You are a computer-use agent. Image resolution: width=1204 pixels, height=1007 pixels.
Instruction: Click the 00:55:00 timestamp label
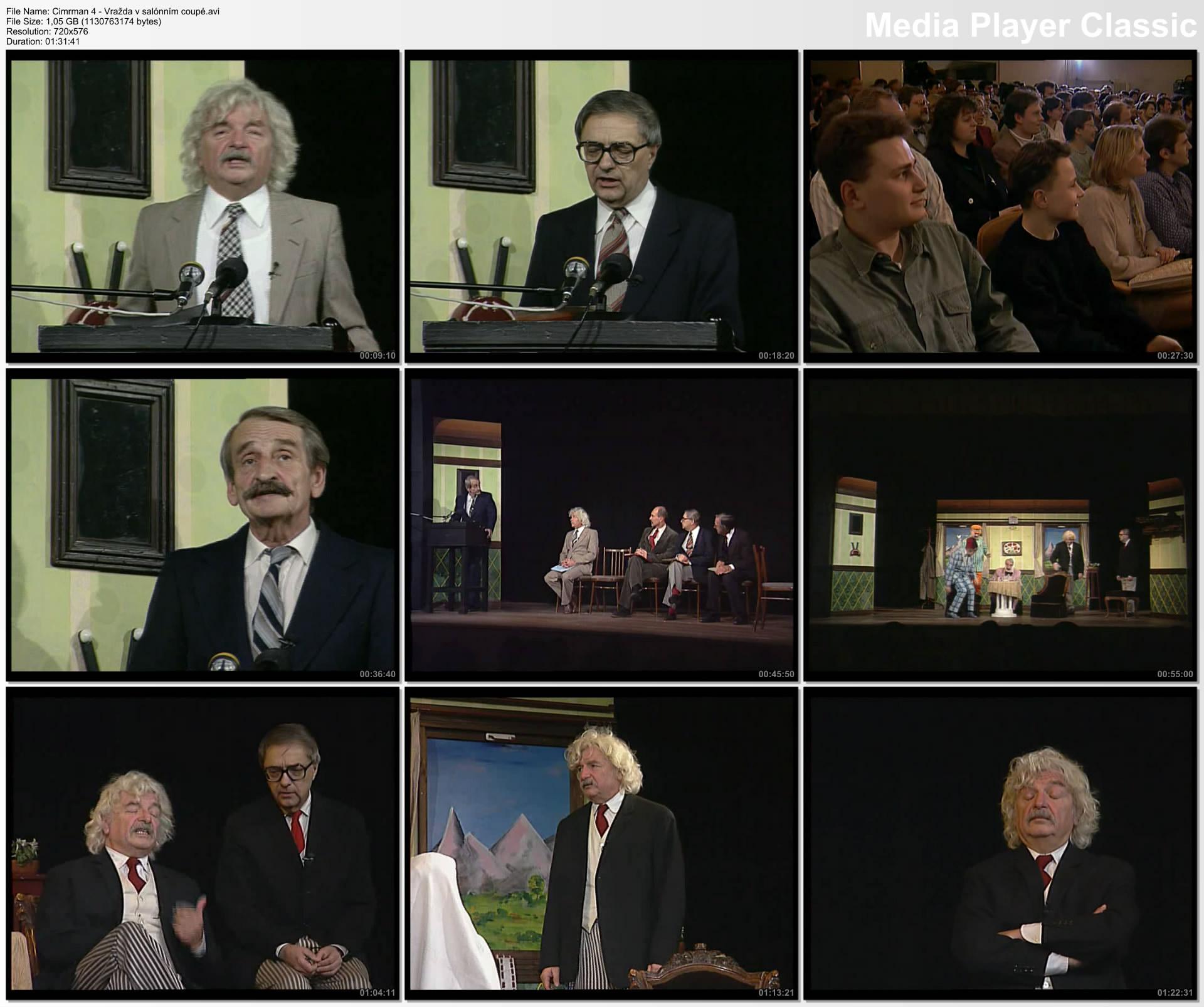coord(1175,674)
